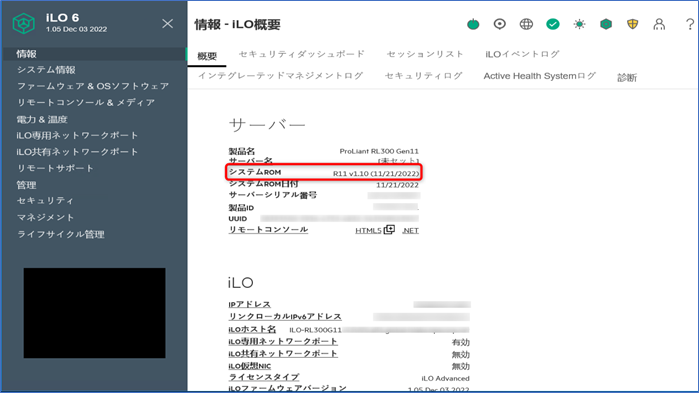Click the iLO仮想NIC link
Viewport: 699px width, 393px height.
(x=250, y=366)
